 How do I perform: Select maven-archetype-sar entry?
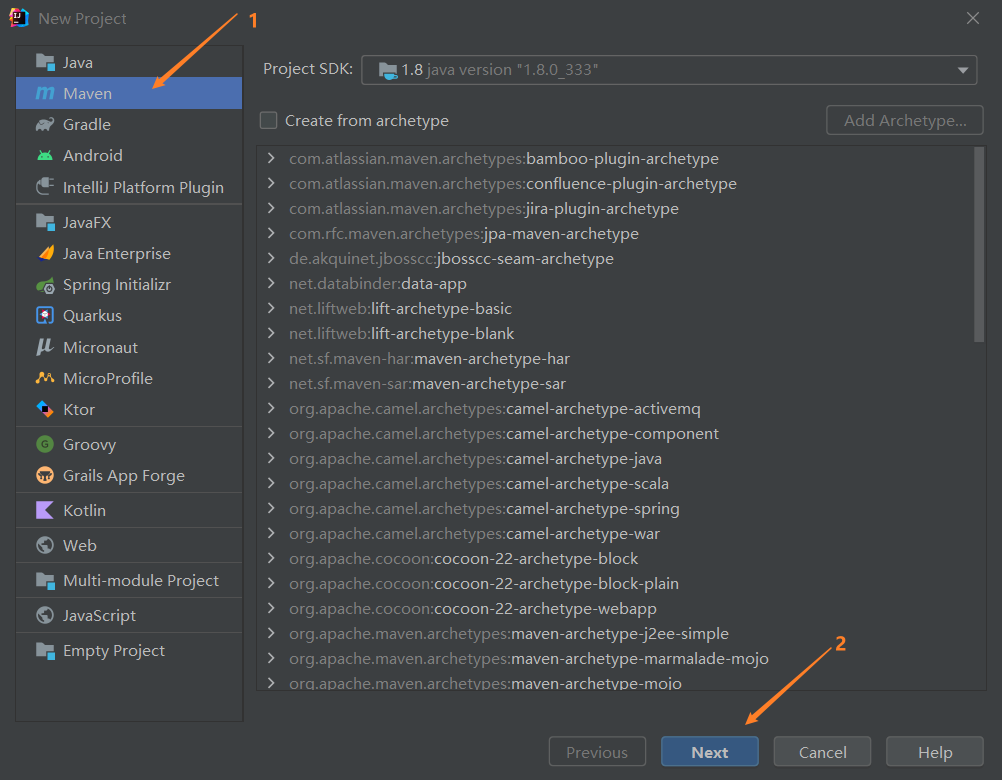428,383
